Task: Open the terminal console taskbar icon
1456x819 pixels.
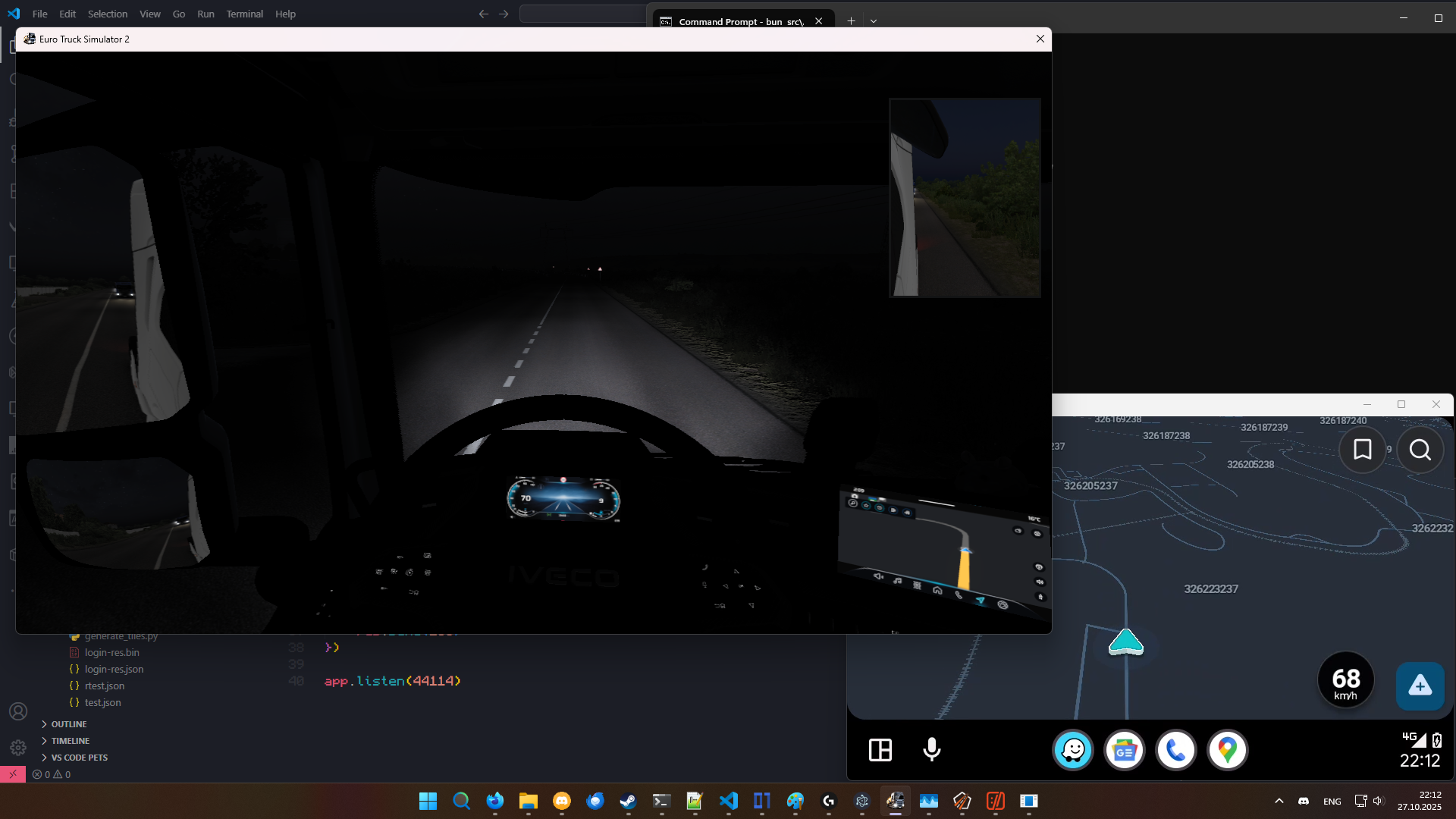Action: (661, 801)
